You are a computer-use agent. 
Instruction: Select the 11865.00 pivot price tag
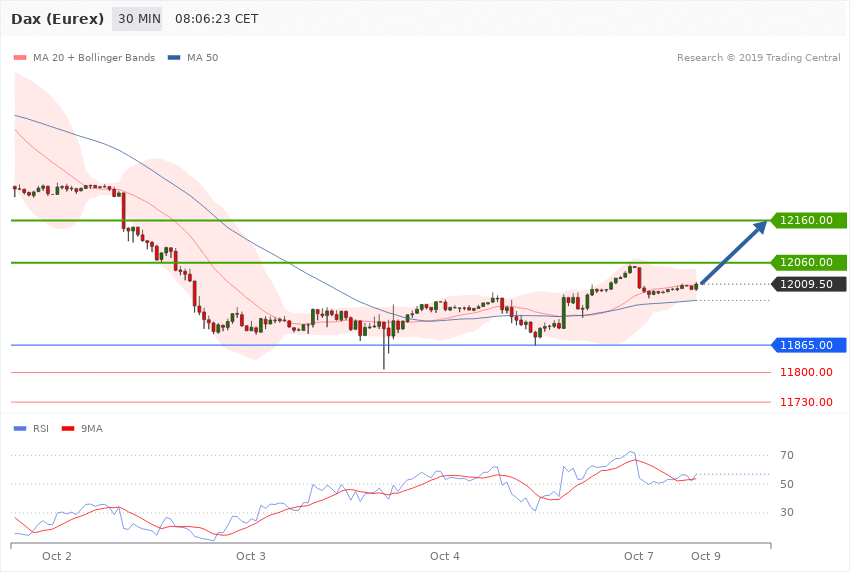point(808,345)
